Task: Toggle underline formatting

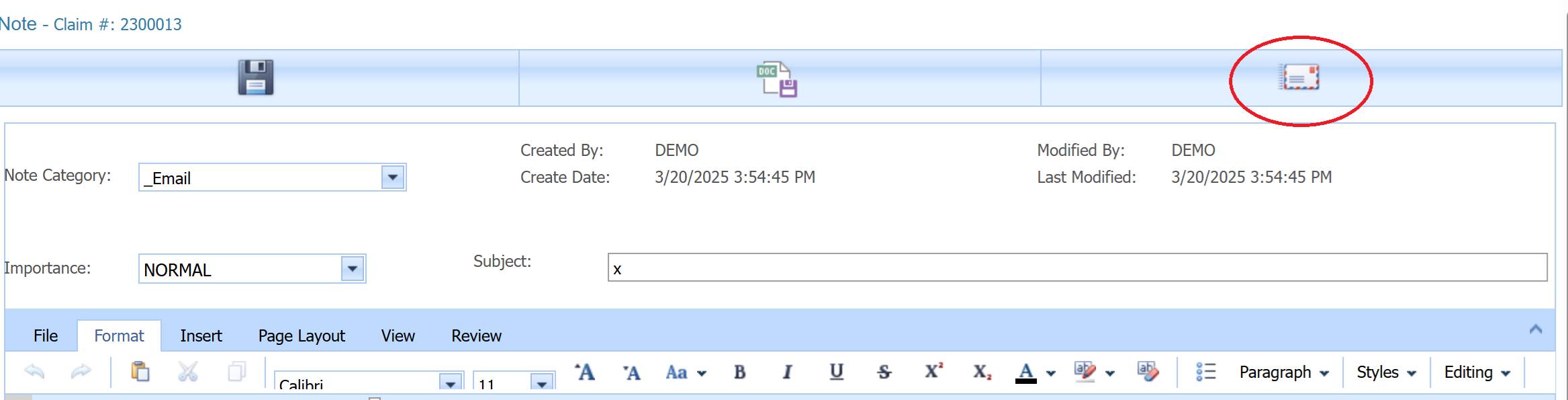Action: pyautogui.click(x=836, y=372)
